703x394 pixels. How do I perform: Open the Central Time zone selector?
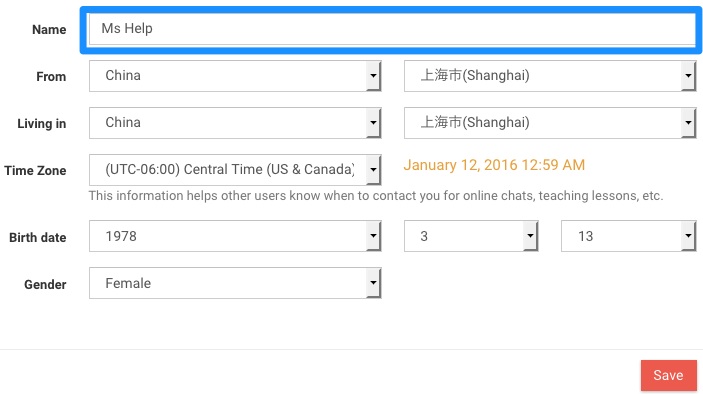click(235, 170)
